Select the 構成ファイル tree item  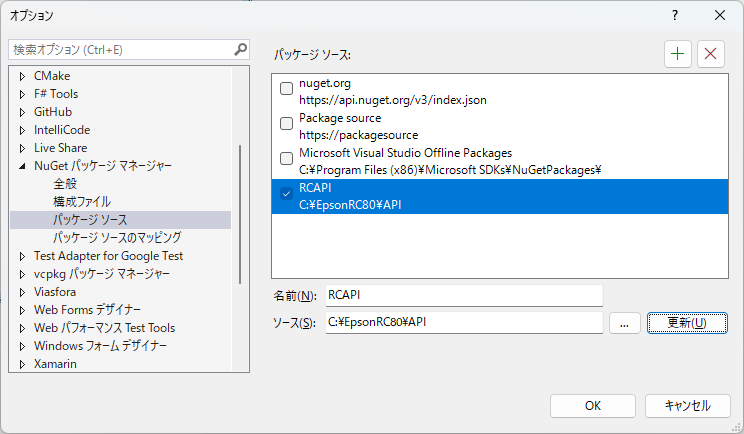[82, 202]
